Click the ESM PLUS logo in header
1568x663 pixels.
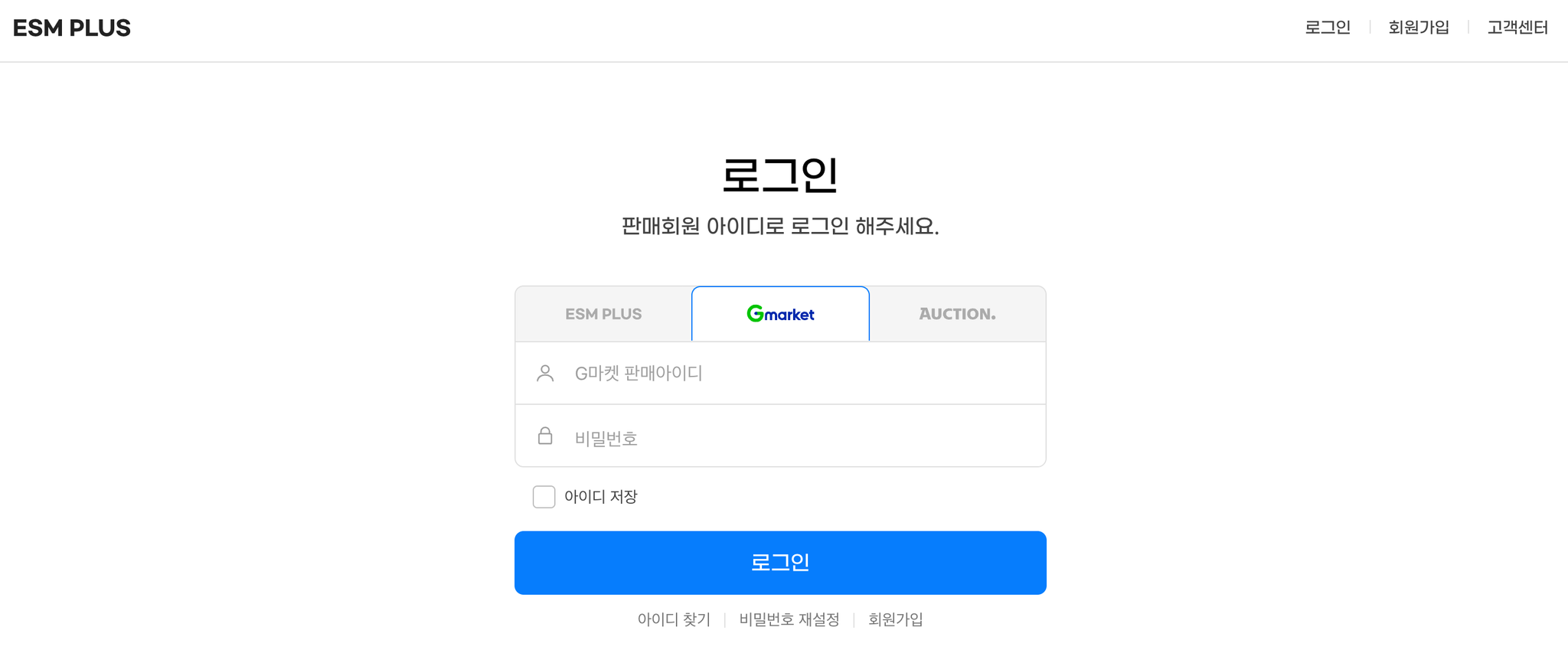tap(72, 28)
